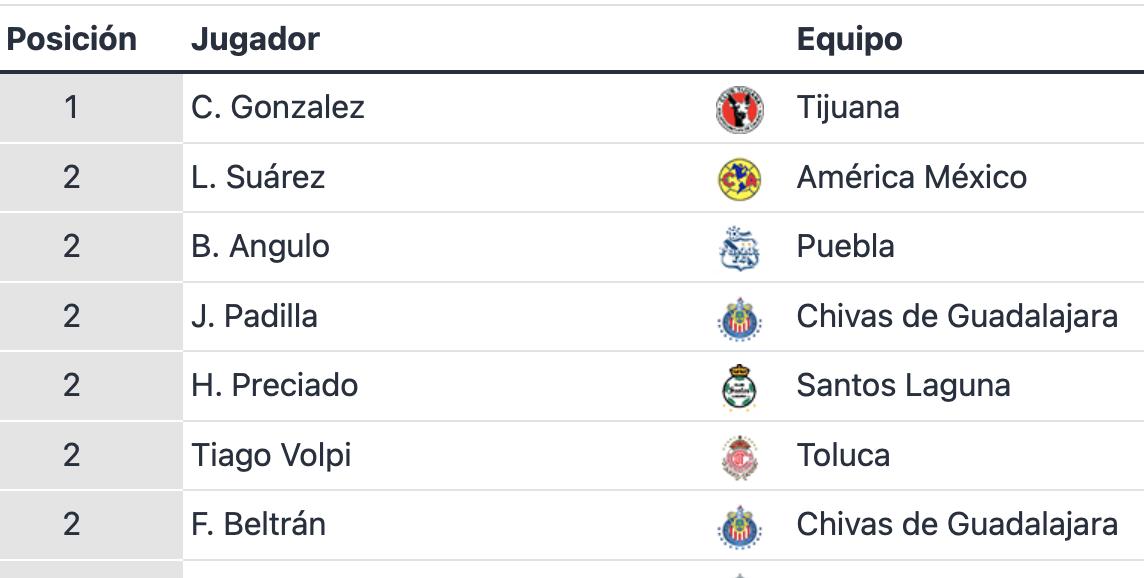The width and height of the screenshot is (1144, 578).
Task: Open player C. Gonzalez
Action: click(x=278, y=107)
